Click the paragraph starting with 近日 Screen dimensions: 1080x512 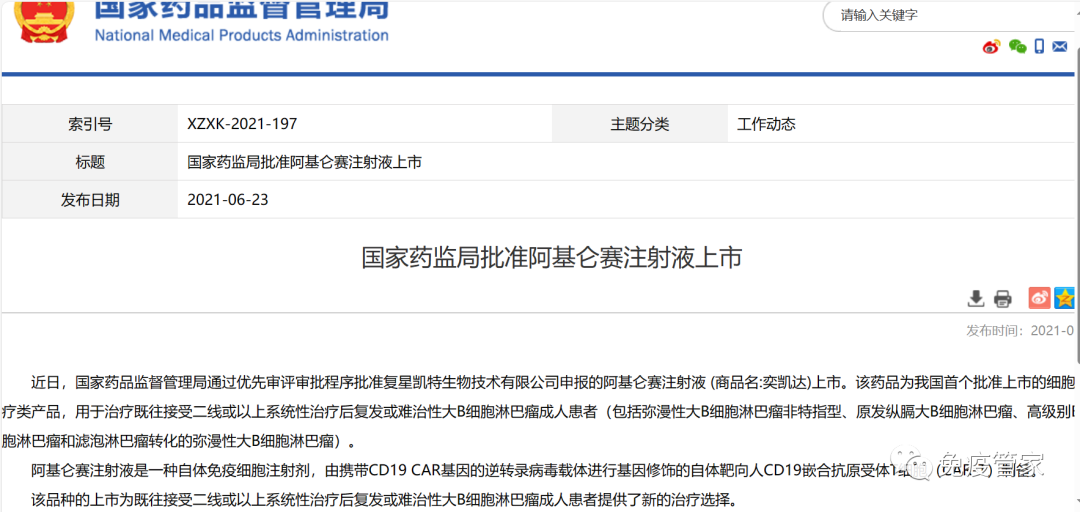pyautogui.click(x=539, y=409)
